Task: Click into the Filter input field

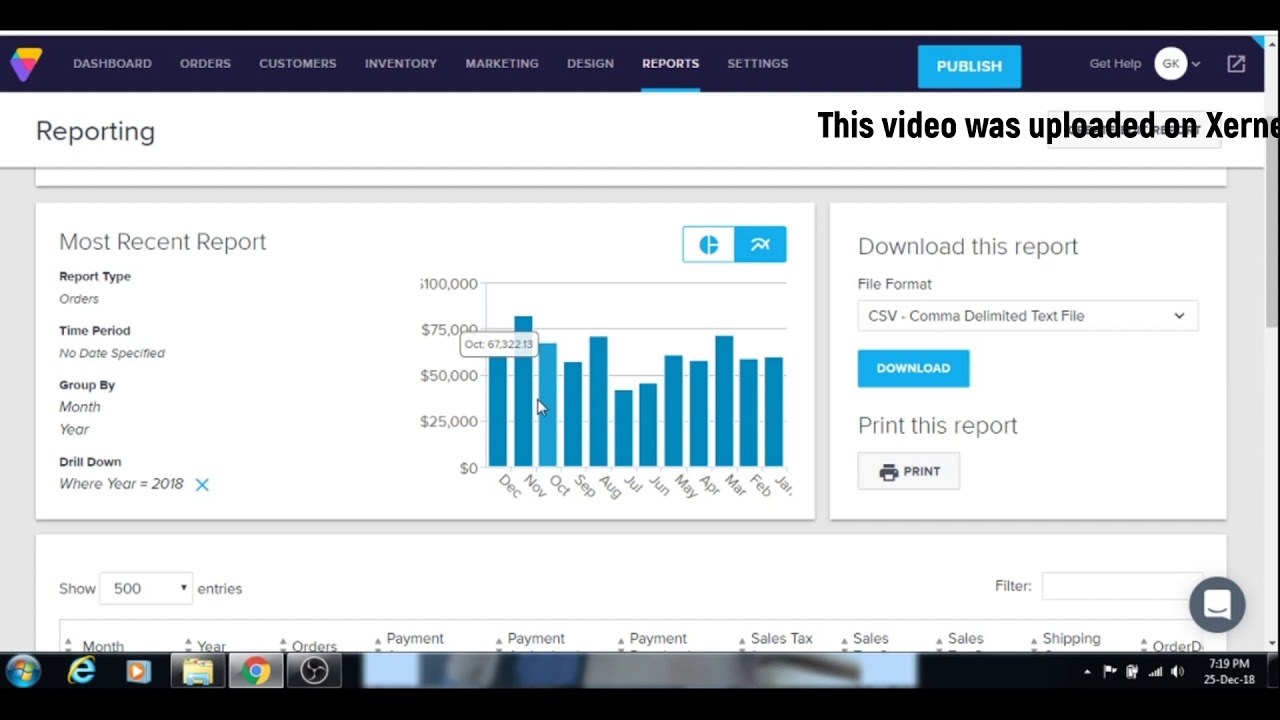Action: point(1122,586)
